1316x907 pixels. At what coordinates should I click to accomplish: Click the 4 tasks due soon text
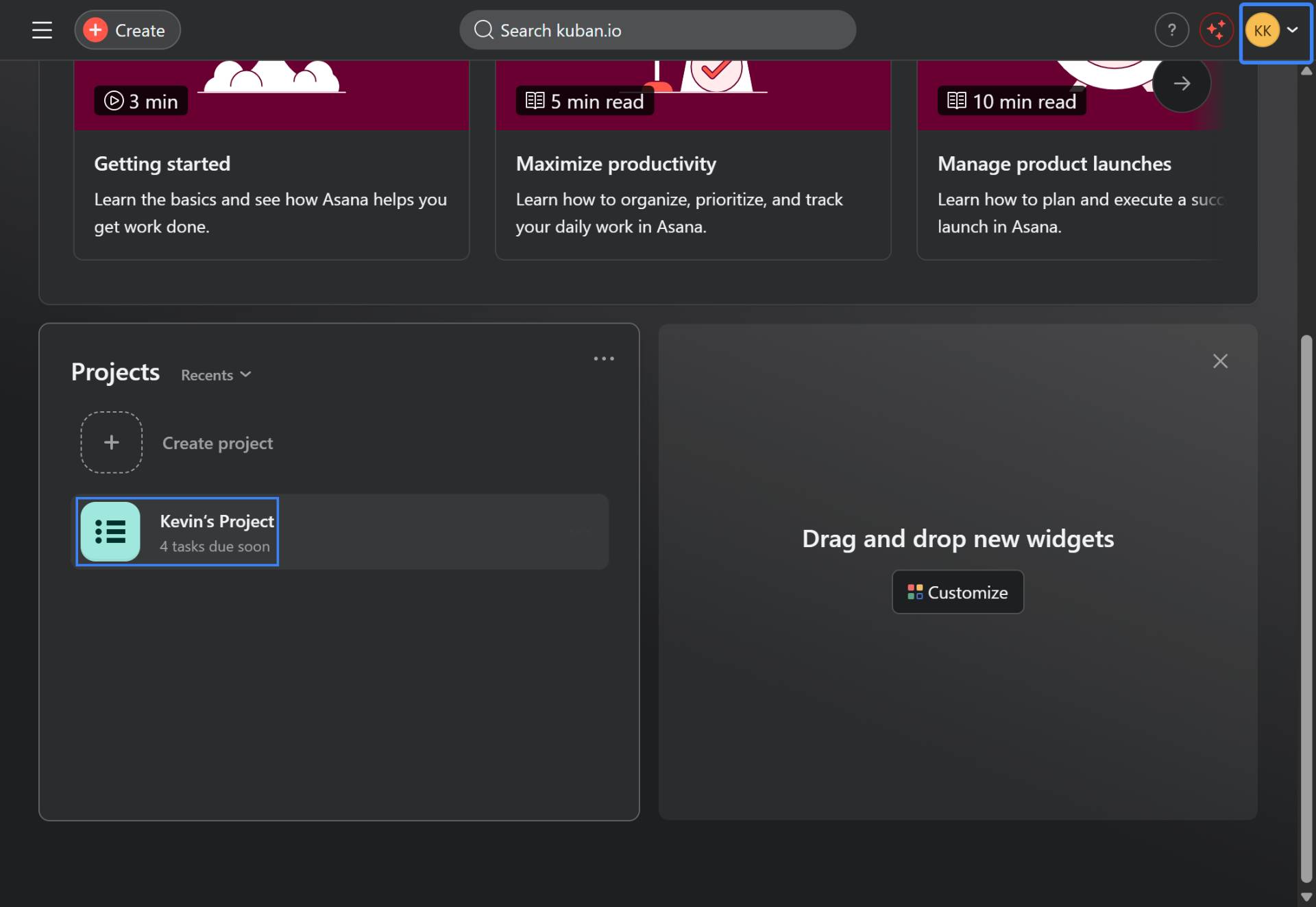215,546
